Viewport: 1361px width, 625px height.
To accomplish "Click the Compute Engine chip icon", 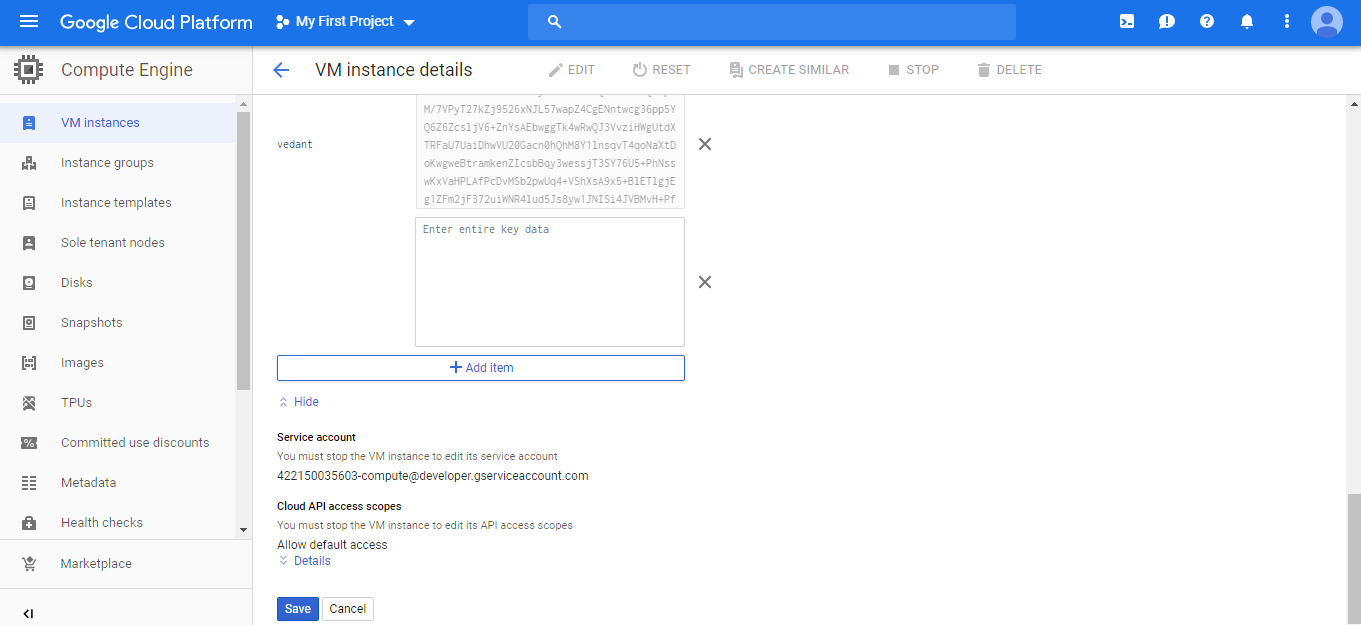I will (29, 70).
